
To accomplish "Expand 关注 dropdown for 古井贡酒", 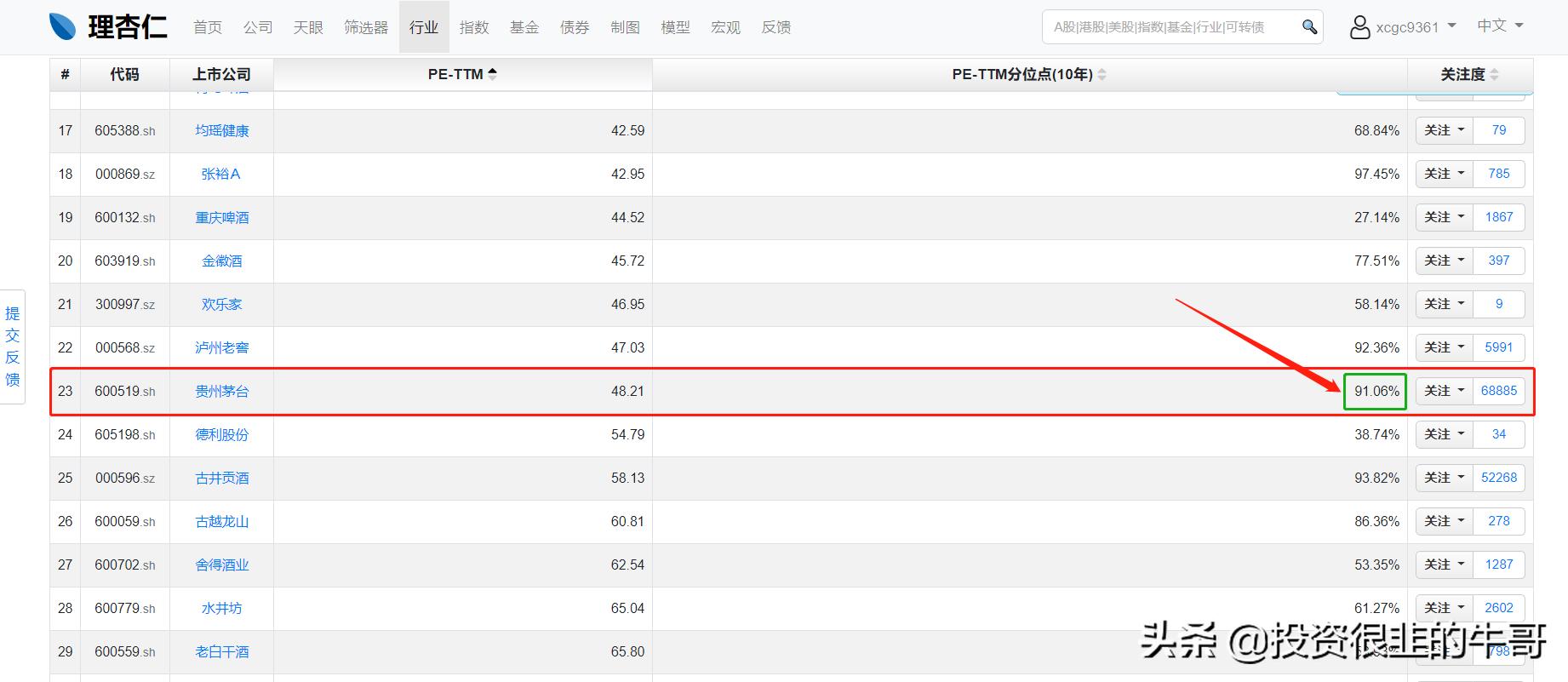I will (1445, 478).
